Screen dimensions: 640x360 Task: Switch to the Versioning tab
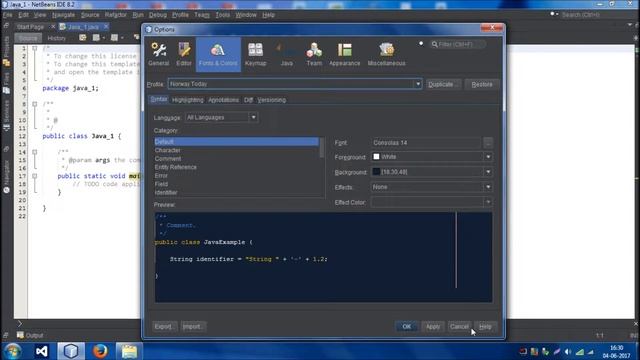click(271, 100)
